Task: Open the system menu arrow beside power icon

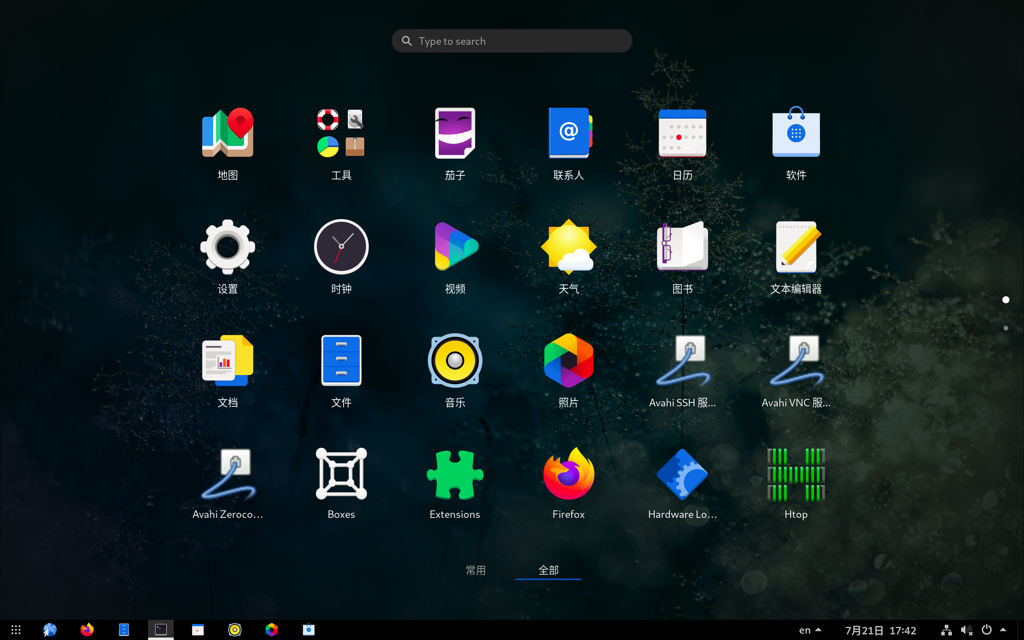Action: coord(1003,630)
